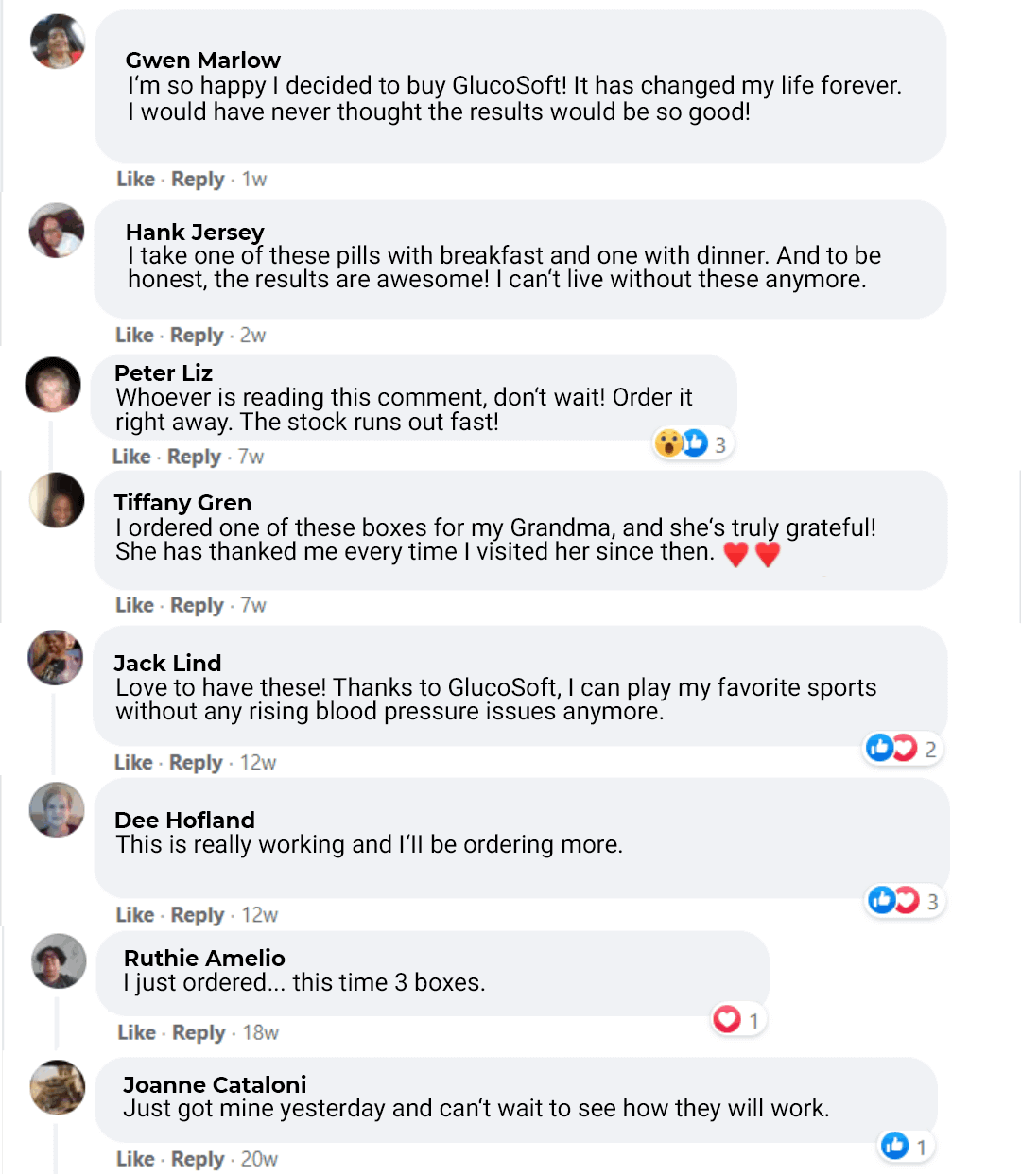Click the Ruthie Amelio name link
1021x1176 pixels.
[204, 958]
